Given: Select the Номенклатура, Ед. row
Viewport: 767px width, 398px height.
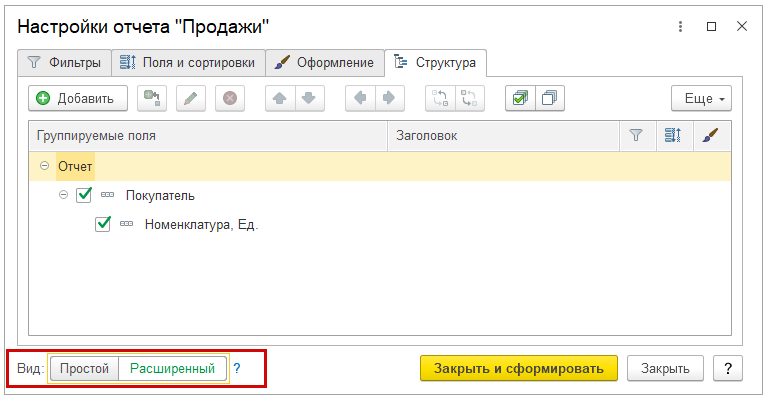Looking at the screenshot, I should click(x=380, y=224).
